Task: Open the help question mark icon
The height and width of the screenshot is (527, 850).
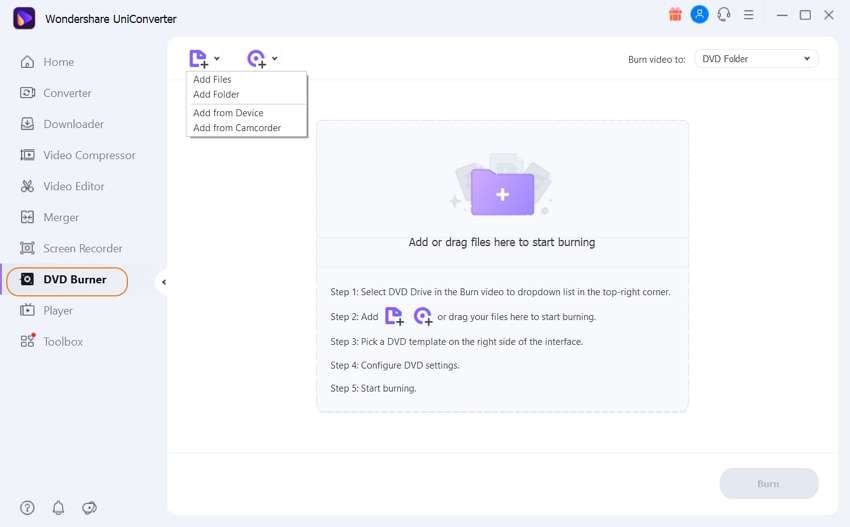Action: pyautogui.click(x=27, y=508)
